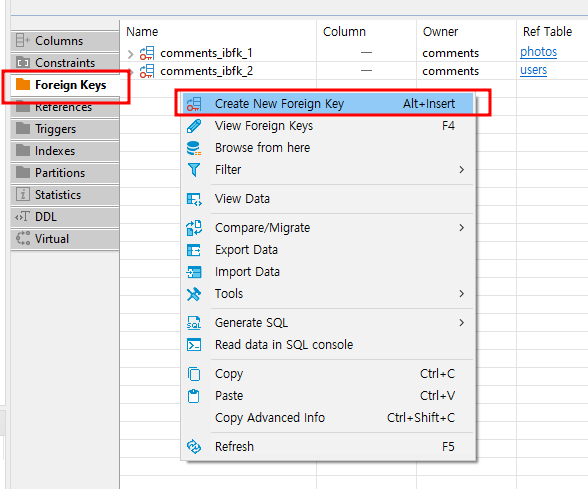
Task: Open the Filter submenu arrow
Action: click(x=462, y=170)
